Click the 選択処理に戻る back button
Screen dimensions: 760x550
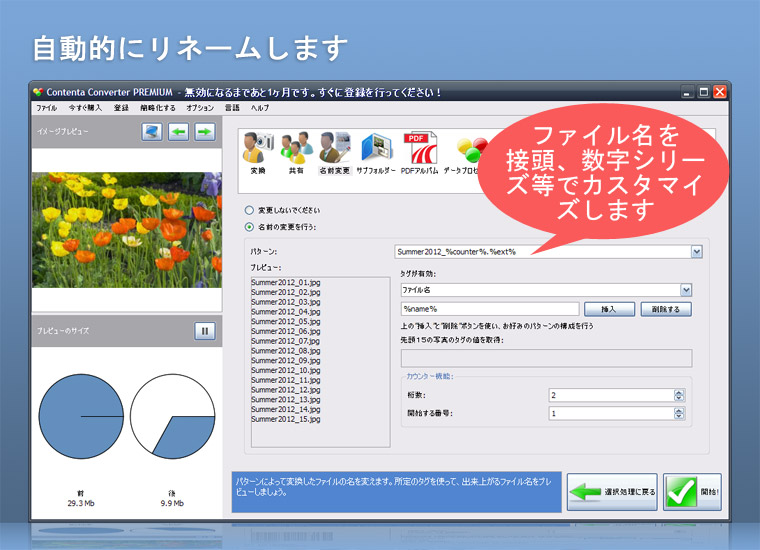pos(612,492)
